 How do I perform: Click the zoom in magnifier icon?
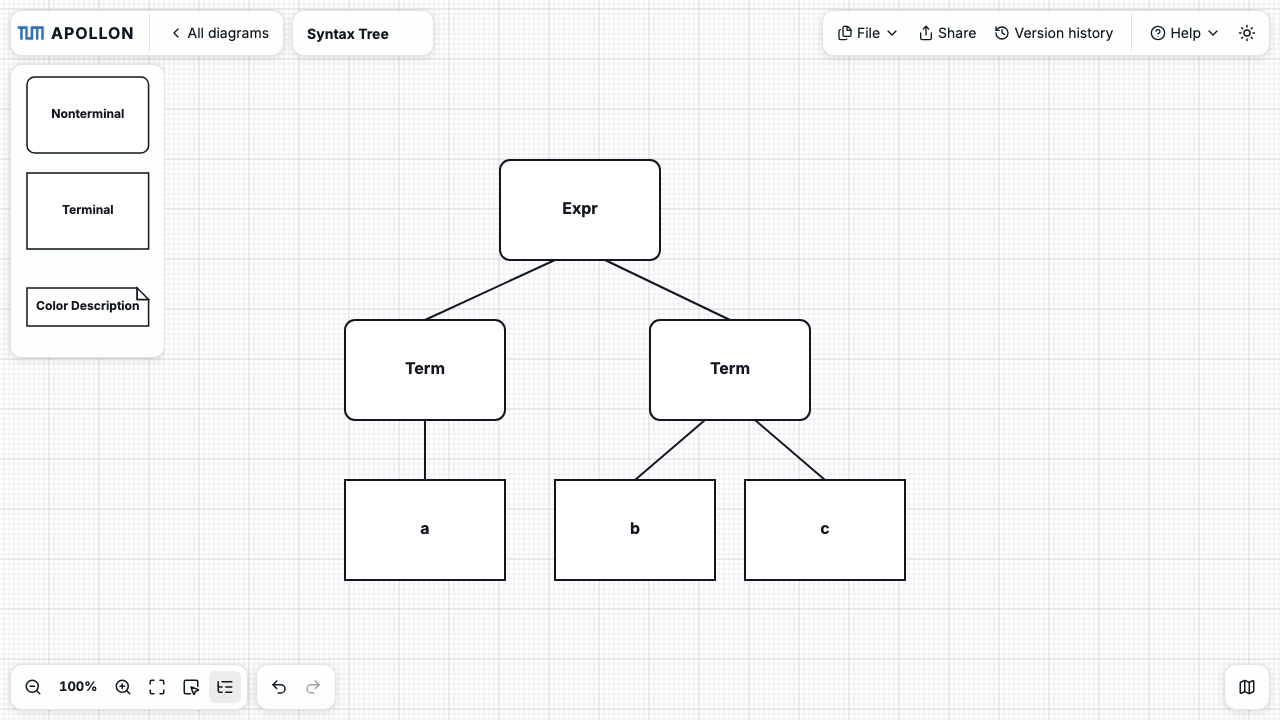coord(123,687)
